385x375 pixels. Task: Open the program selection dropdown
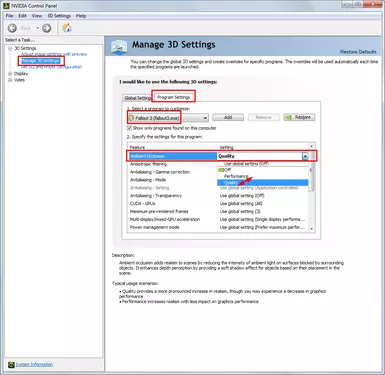pyautogui.click(x=168, y=118)
